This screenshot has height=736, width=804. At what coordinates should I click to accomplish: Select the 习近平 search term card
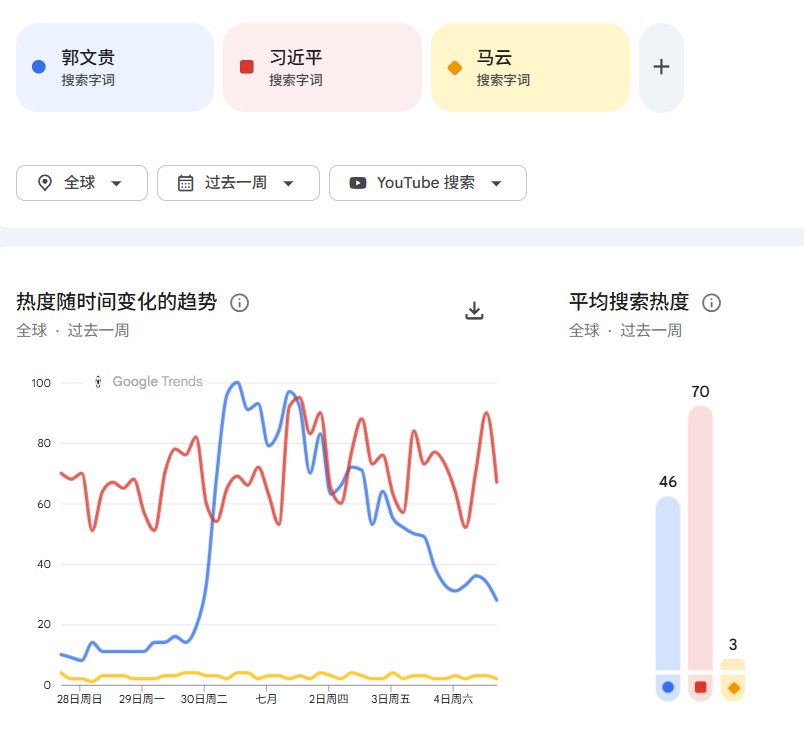tap(323, 67)
